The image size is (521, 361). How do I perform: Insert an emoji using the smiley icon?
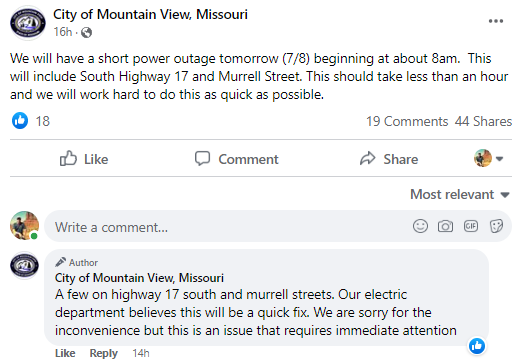point(420,226)
